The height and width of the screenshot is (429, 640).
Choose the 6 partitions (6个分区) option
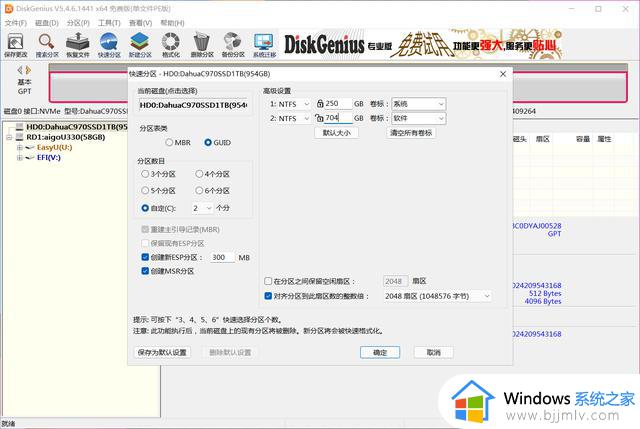point(212,191)
